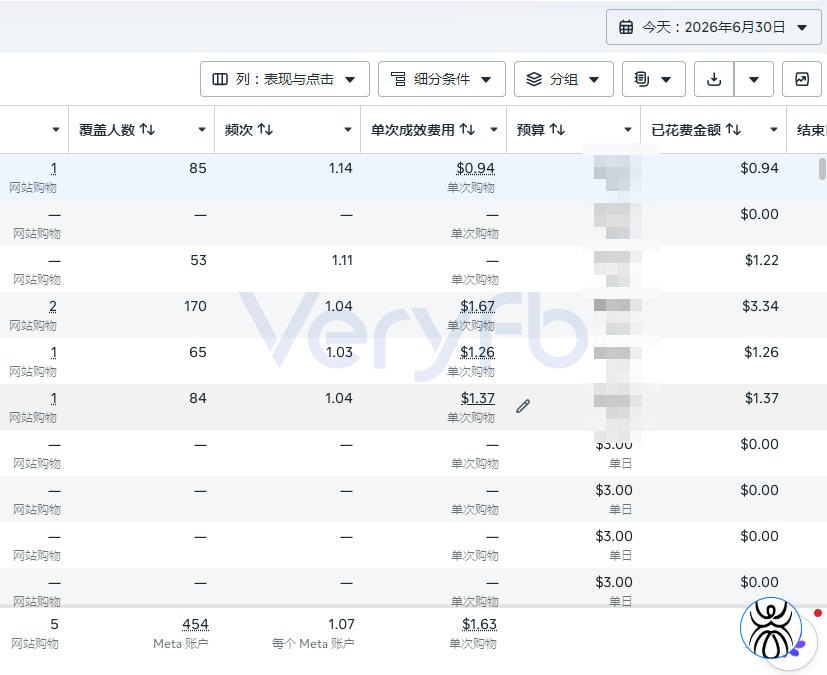Click the total $1.63 cost per result
This screenshot has height=675, width=827.
tap(479, 624)
